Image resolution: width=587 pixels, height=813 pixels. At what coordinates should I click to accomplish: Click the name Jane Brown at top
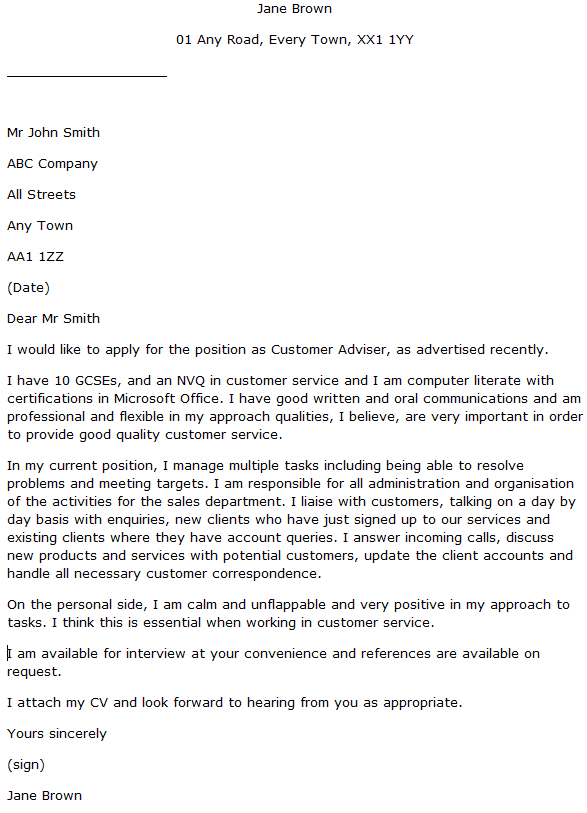pyautogui.click(x=294, y=9)
